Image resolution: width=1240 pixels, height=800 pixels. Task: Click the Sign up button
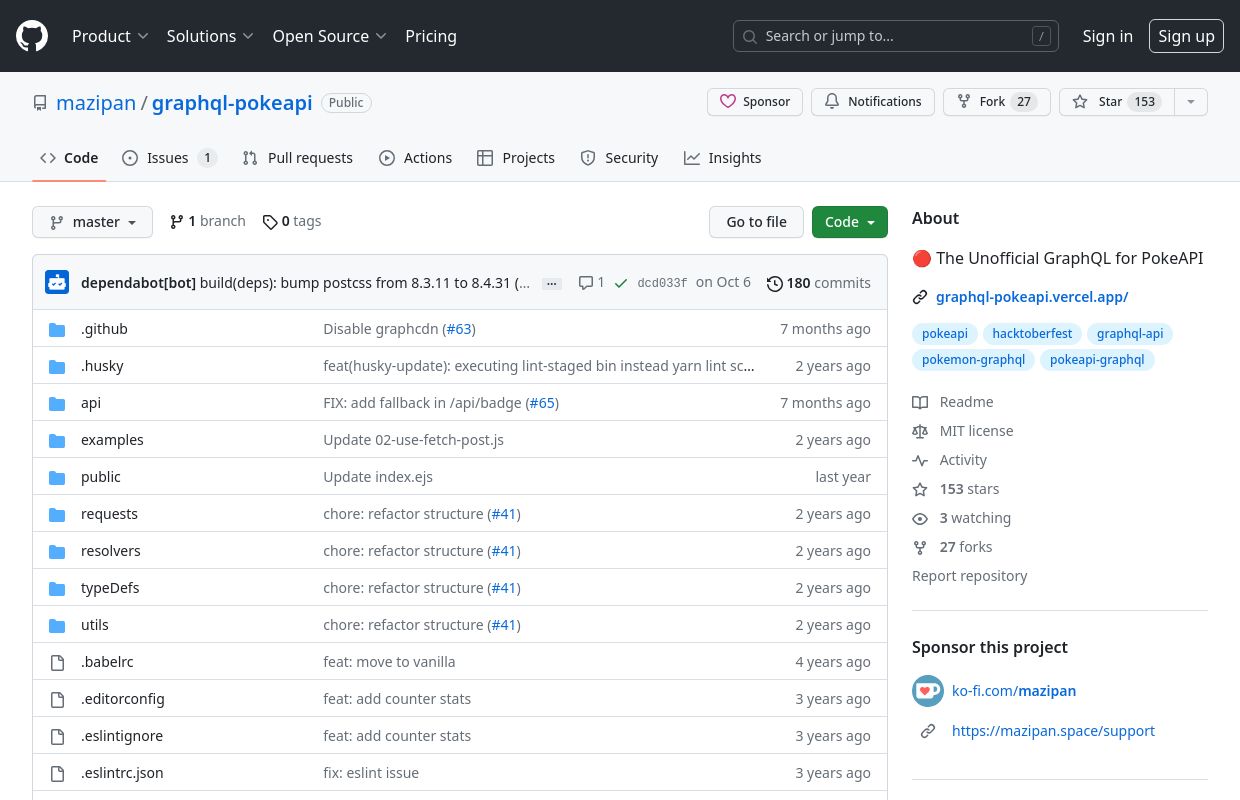[1186, 36]
